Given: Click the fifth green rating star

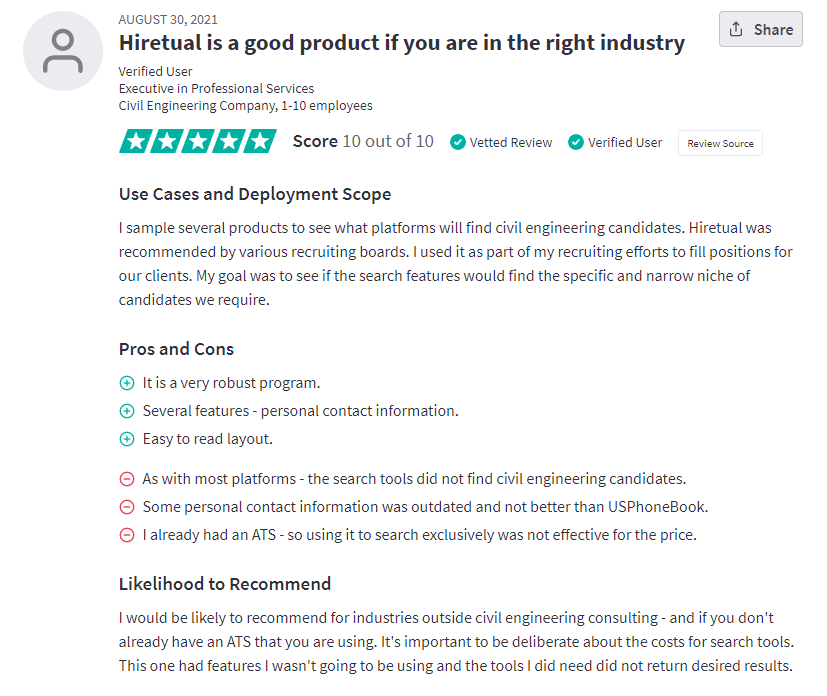Looking at the screenshot, I should point(260,141).
